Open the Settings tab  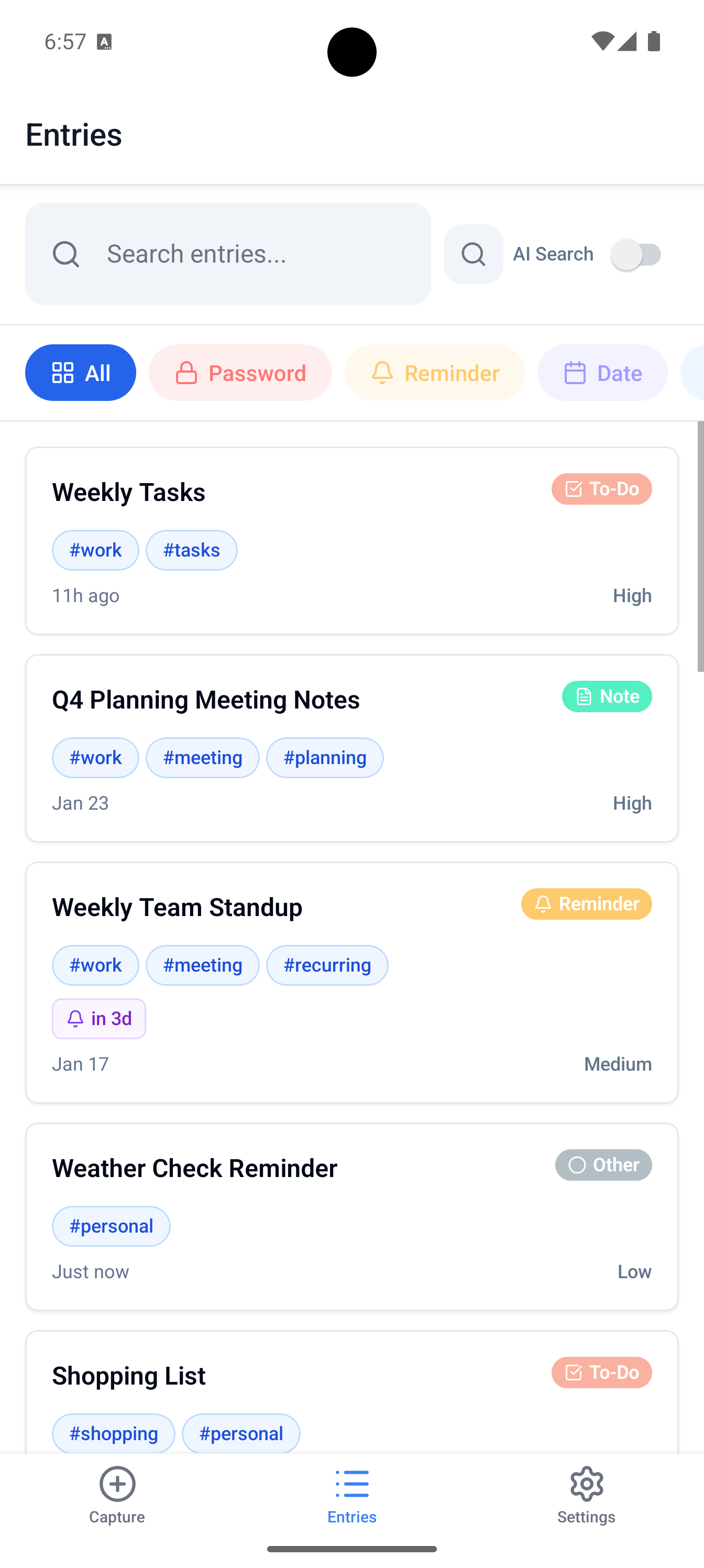click(586, 1497)
